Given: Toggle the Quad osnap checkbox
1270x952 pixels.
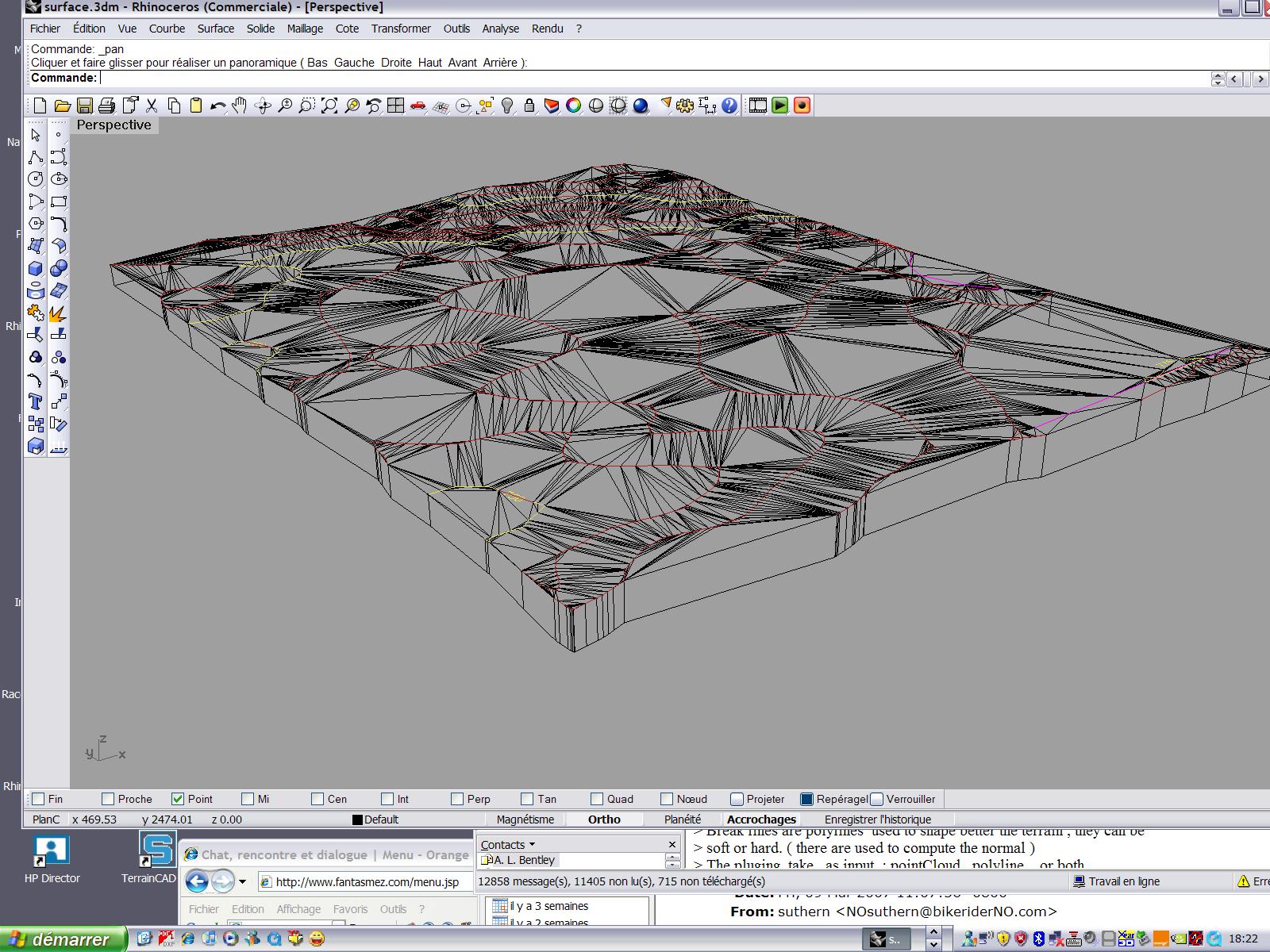Looking at the screenshot, I should pos(597,799).
